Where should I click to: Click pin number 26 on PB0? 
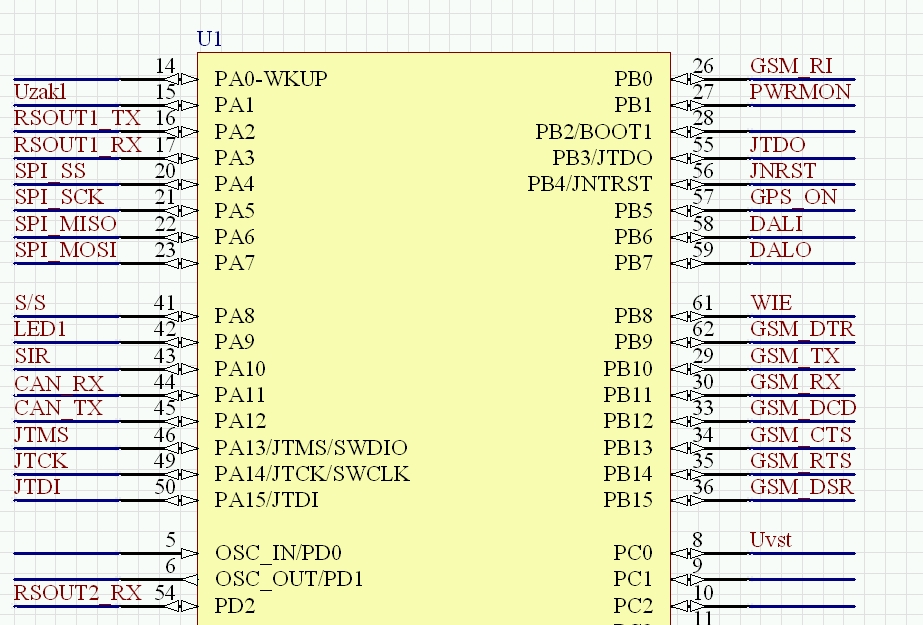coord(703,65)
